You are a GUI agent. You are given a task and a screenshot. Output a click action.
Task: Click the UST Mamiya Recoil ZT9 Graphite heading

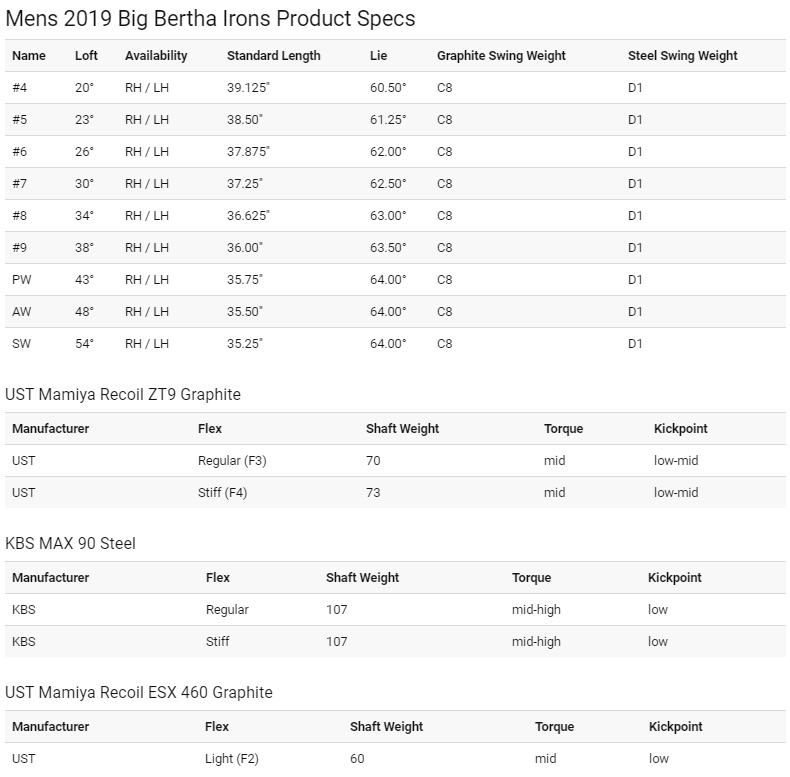coord(123,394)
